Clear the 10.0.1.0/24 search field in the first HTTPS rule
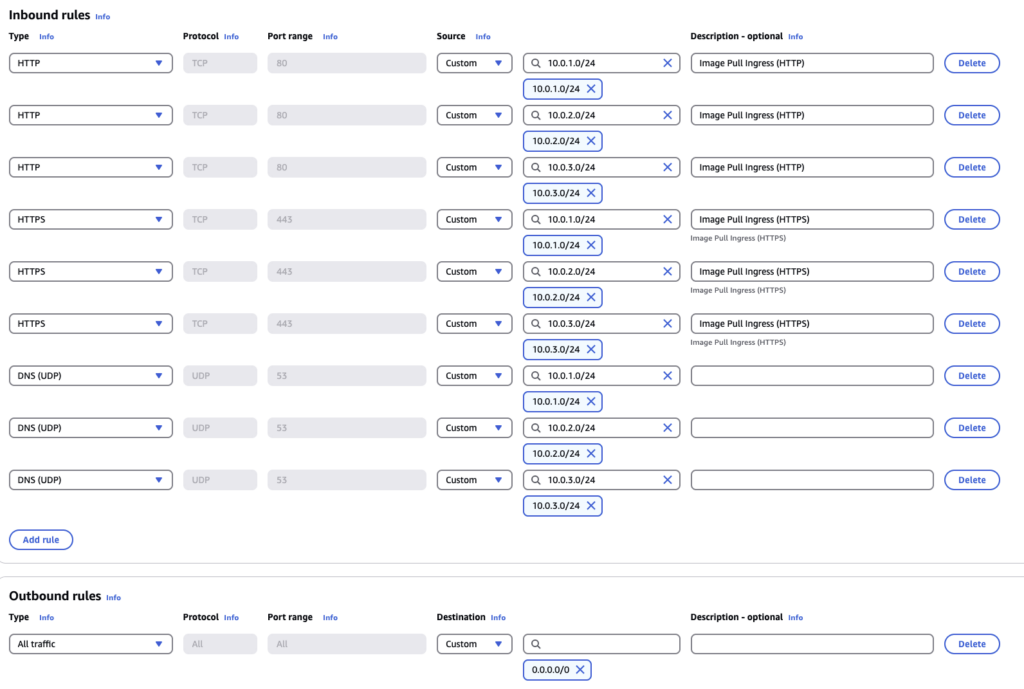The height and width of the screenshot is (689, 1024). tap(667, 219)
